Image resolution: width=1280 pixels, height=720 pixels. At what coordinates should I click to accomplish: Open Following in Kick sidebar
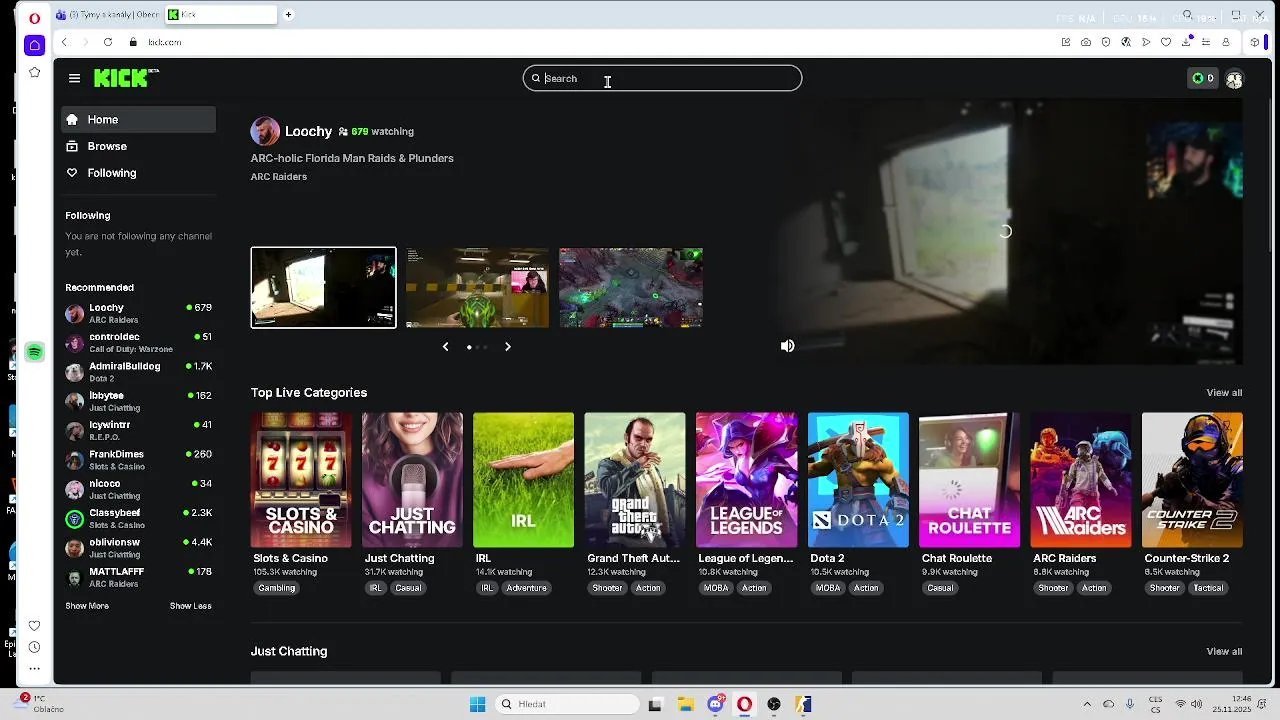tap(138, 173)
